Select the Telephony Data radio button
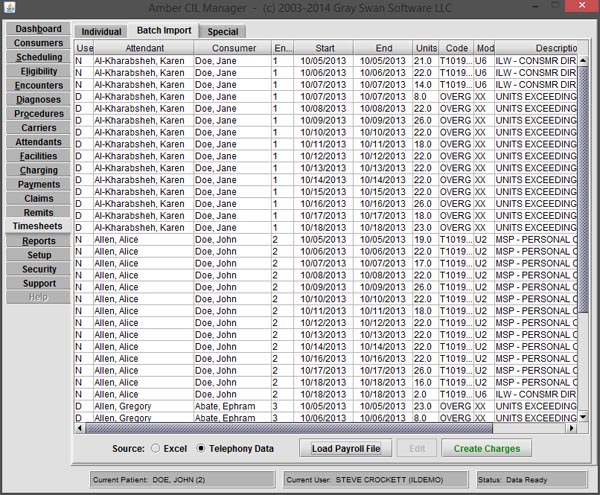The width and height of the screenshot is (600, 495). (203, 449)
